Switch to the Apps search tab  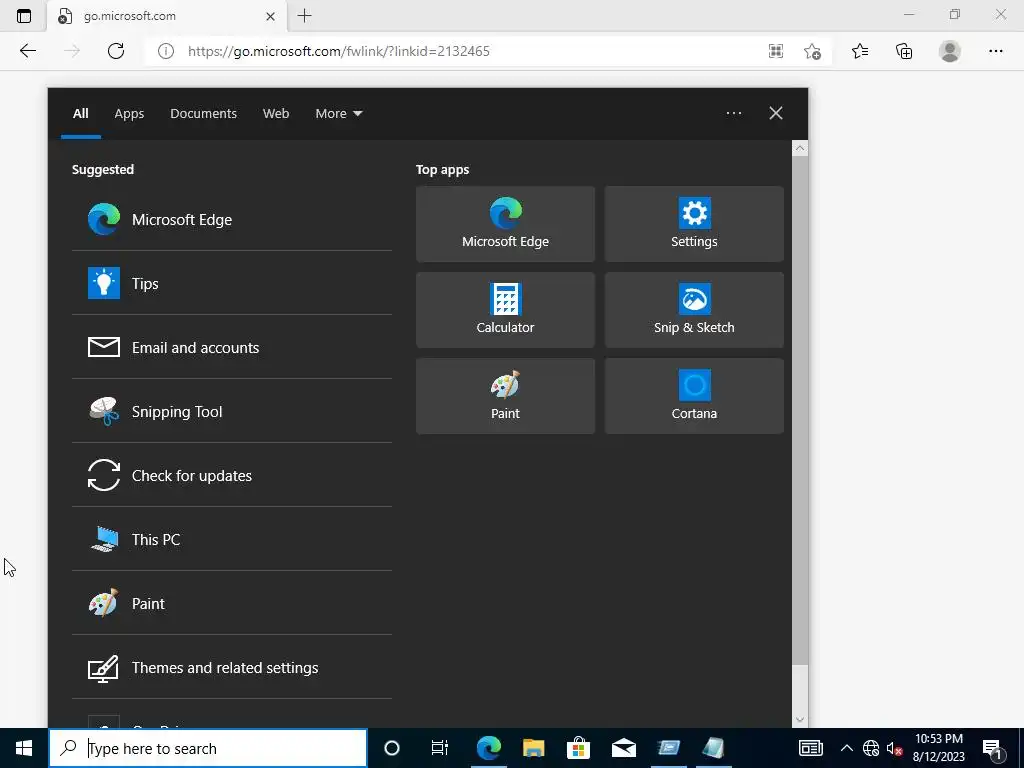click(129, 114)
